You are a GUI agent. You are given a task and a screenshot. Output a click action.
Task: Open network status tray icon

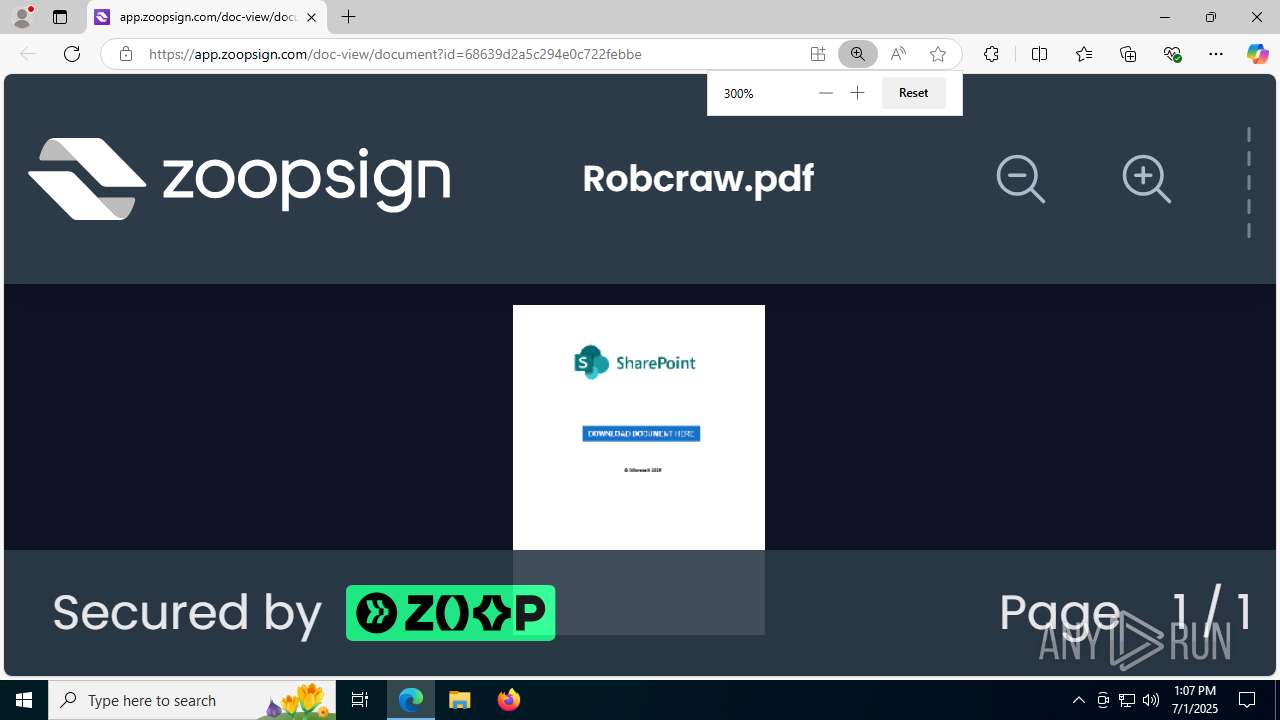(1126, 700)
